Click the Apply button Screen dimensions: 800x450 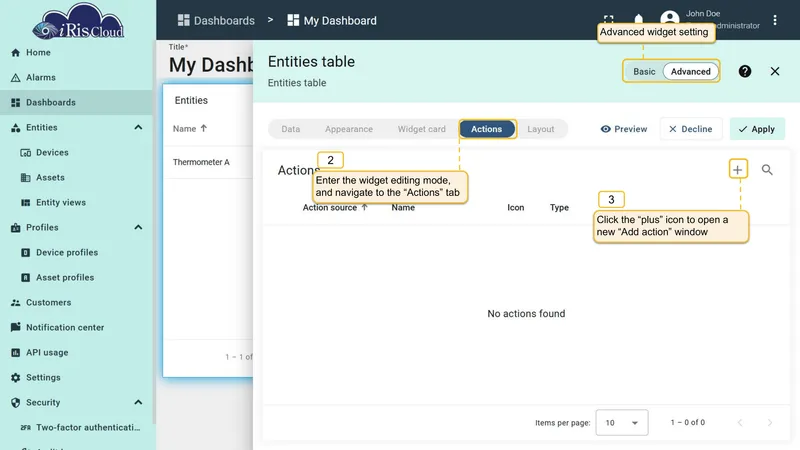click(x=757, y=129)
